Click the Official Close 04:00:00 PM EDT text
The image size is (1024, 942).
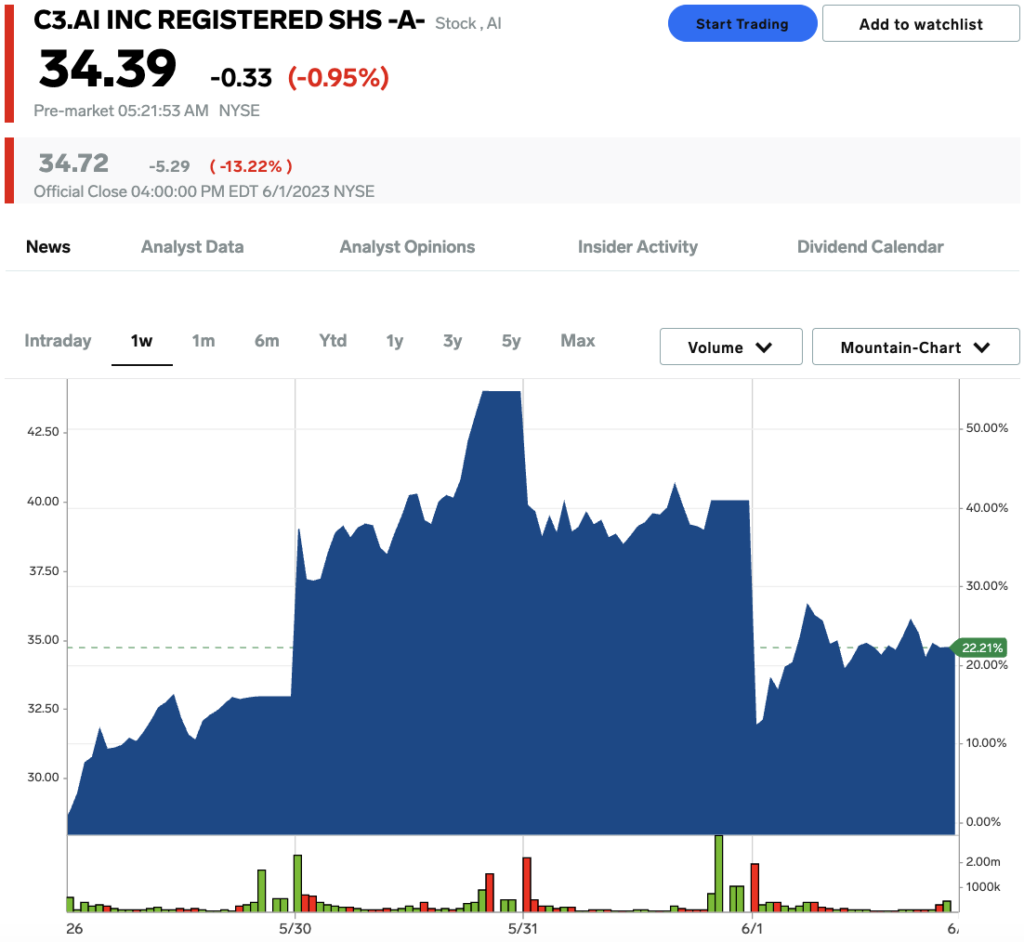point(146,191)
